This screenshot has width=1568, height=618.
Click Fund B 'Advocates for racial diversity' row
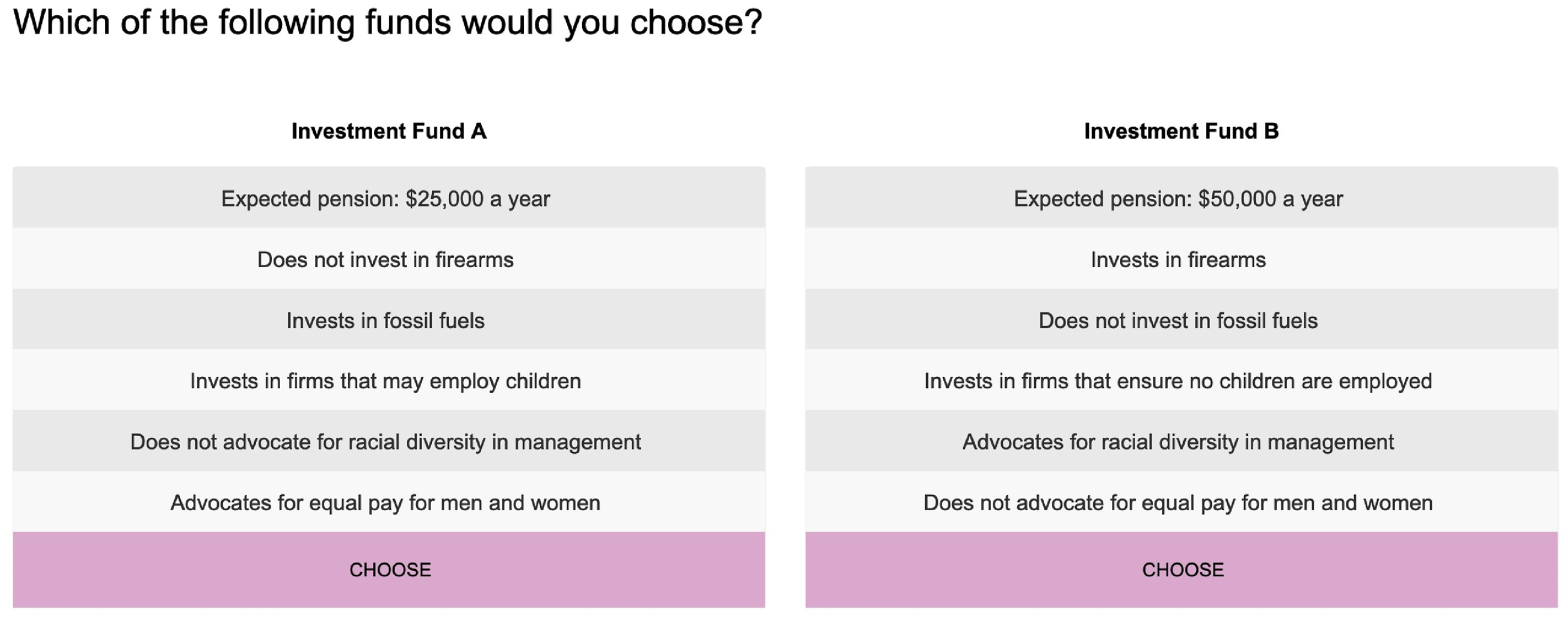click(x=1181, y=441)
